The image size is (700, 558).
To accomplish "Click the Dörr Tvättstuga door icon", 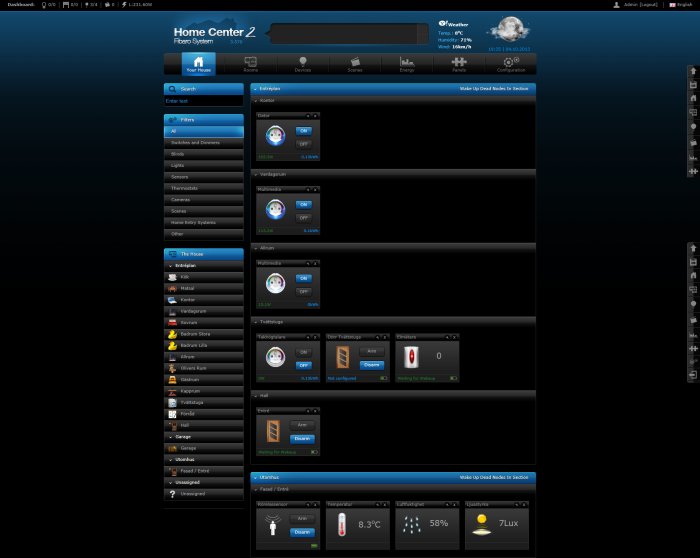I will (x=343, y=358).
